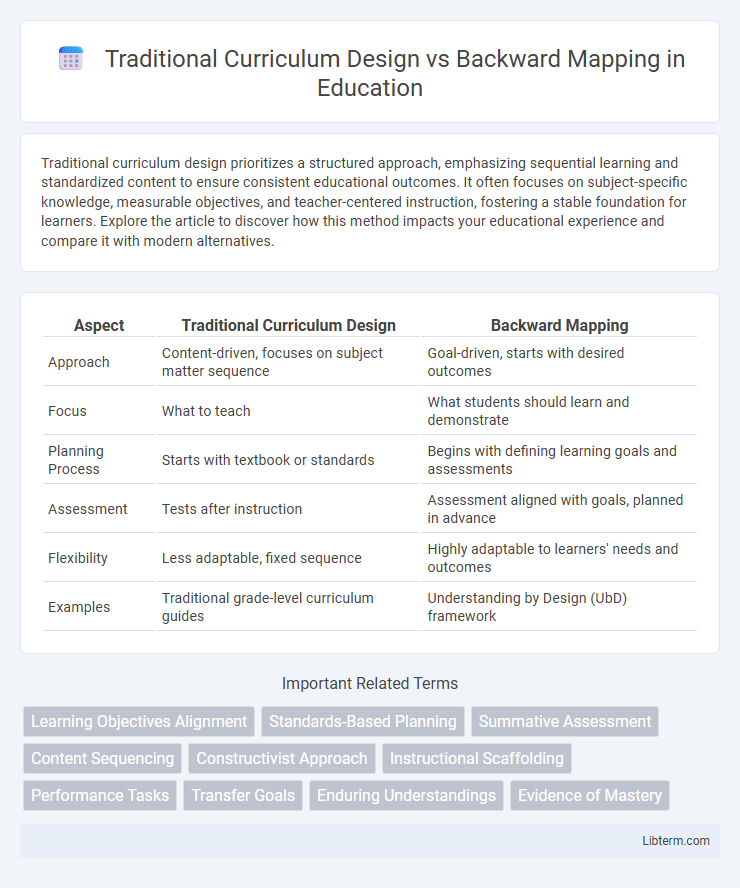Select the Standards-Based Planning tag

click(x=364, y=721)
